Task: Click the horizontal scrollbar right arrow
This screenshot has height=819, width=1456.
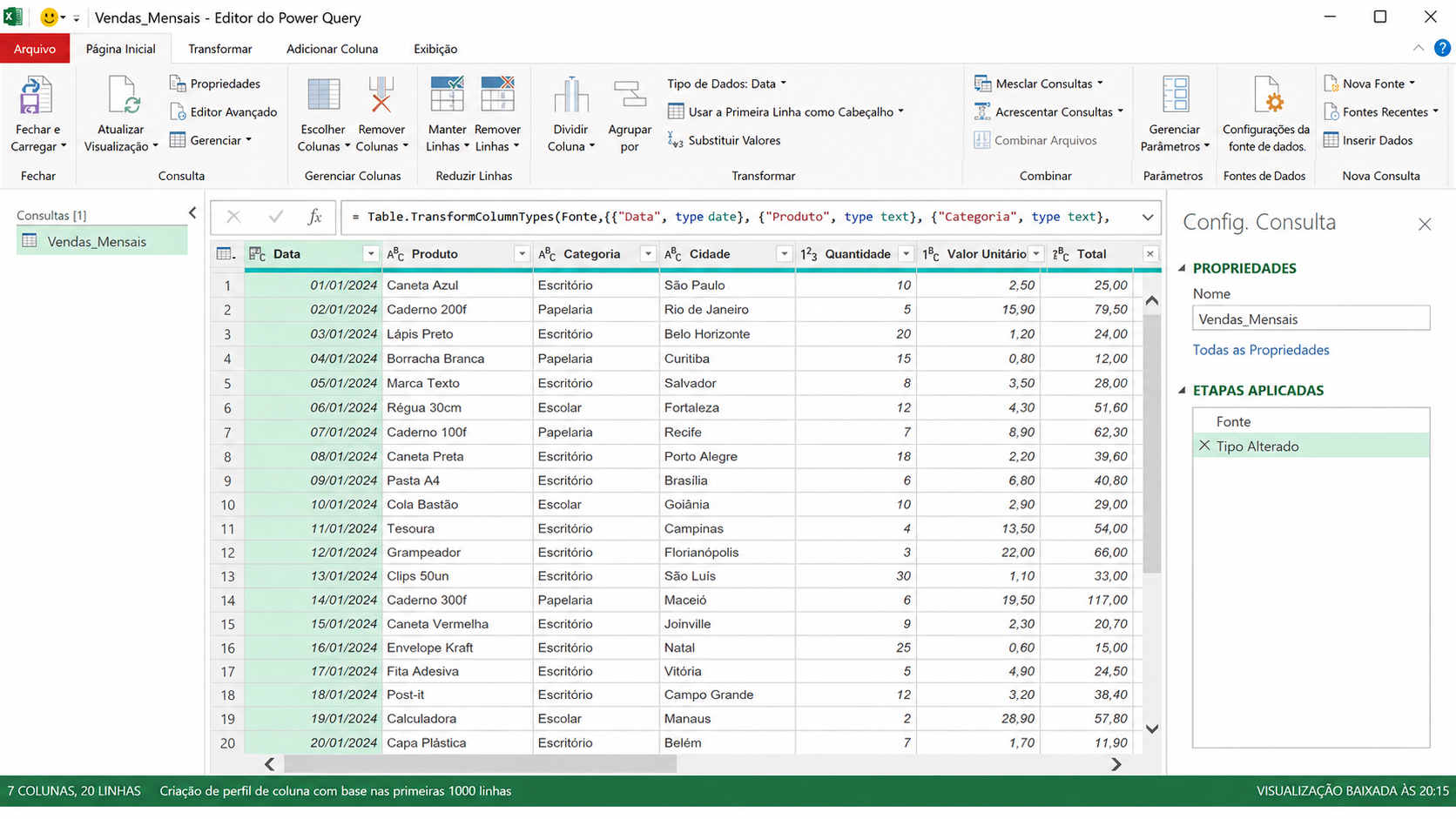Action: [1116, 764]
